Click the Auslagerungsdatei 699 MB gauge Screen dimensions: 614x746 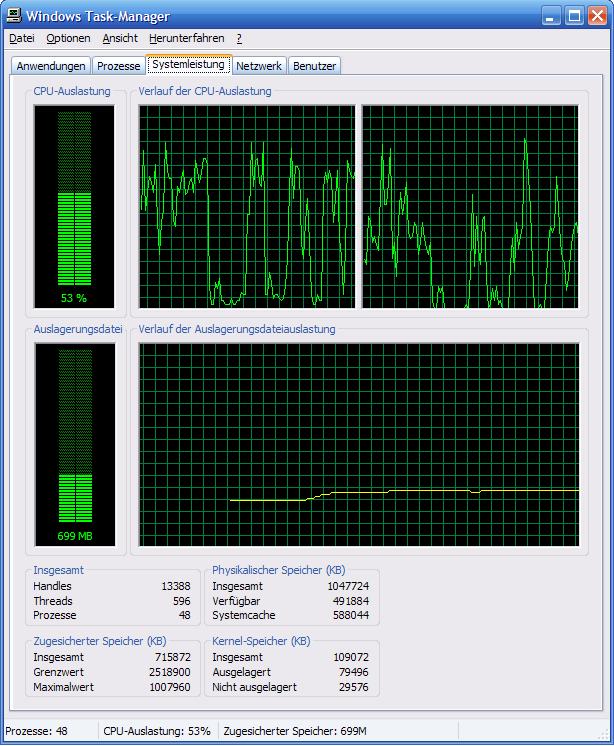click(x=75, y=444)
